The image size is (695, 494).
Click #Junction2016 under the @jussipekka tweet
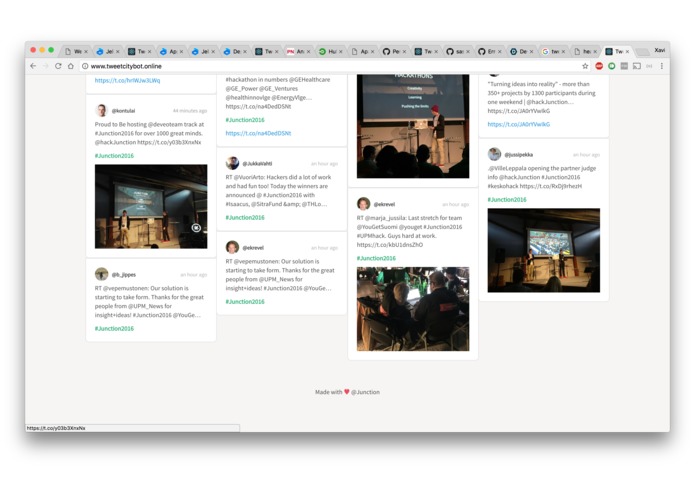click(x=507, y=200)
